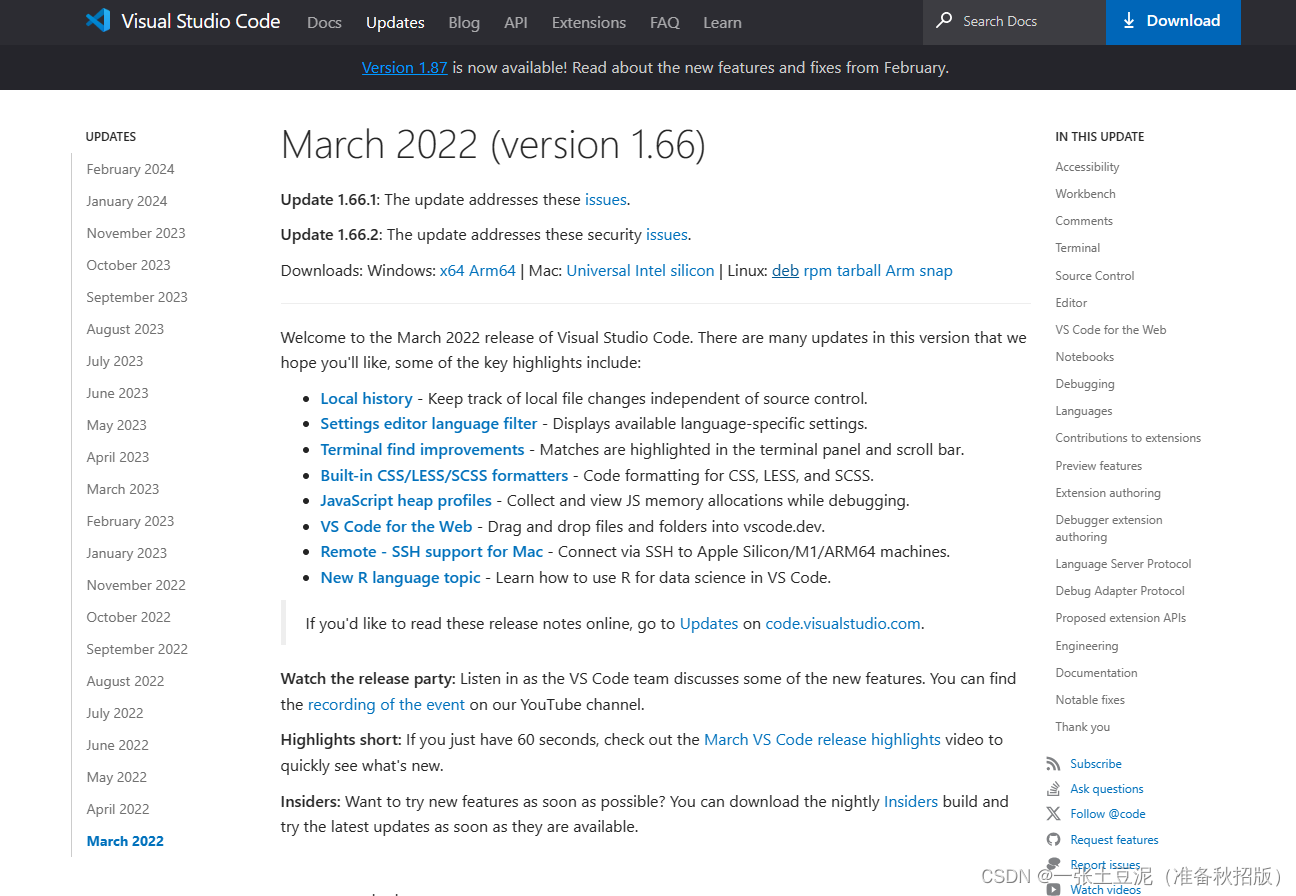Click the GitHub icon beside Request features
The image size is (1296, 896).
(x=1053, y=840)
